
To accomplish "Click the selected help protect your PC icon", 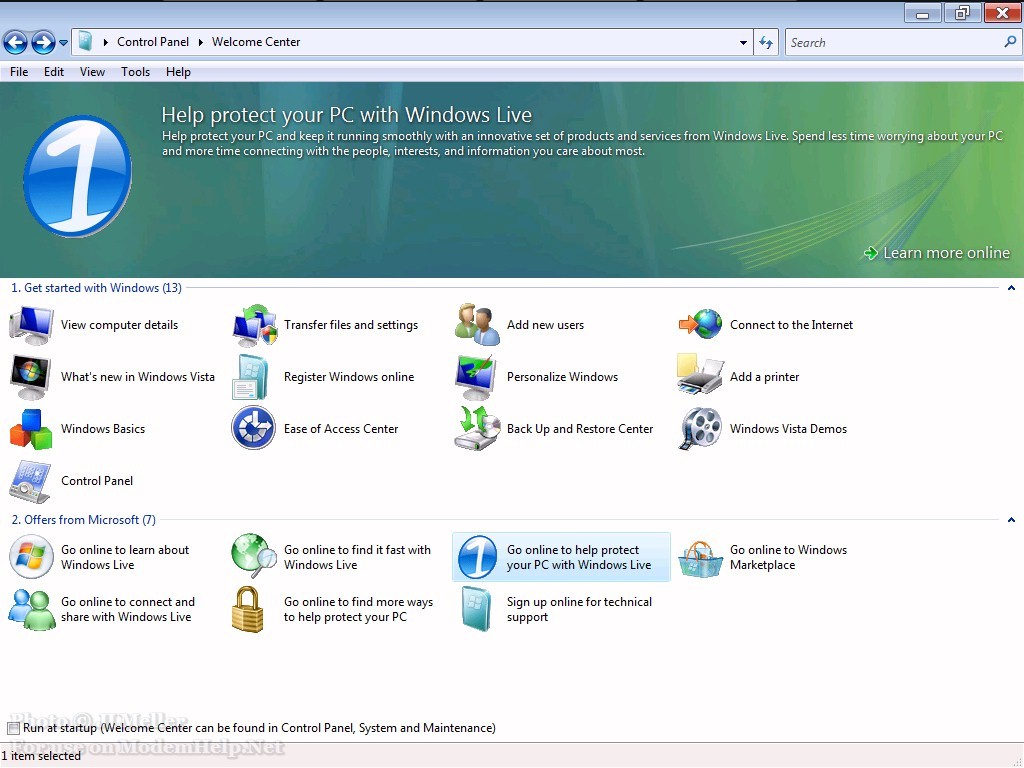I will coord(477,557).
